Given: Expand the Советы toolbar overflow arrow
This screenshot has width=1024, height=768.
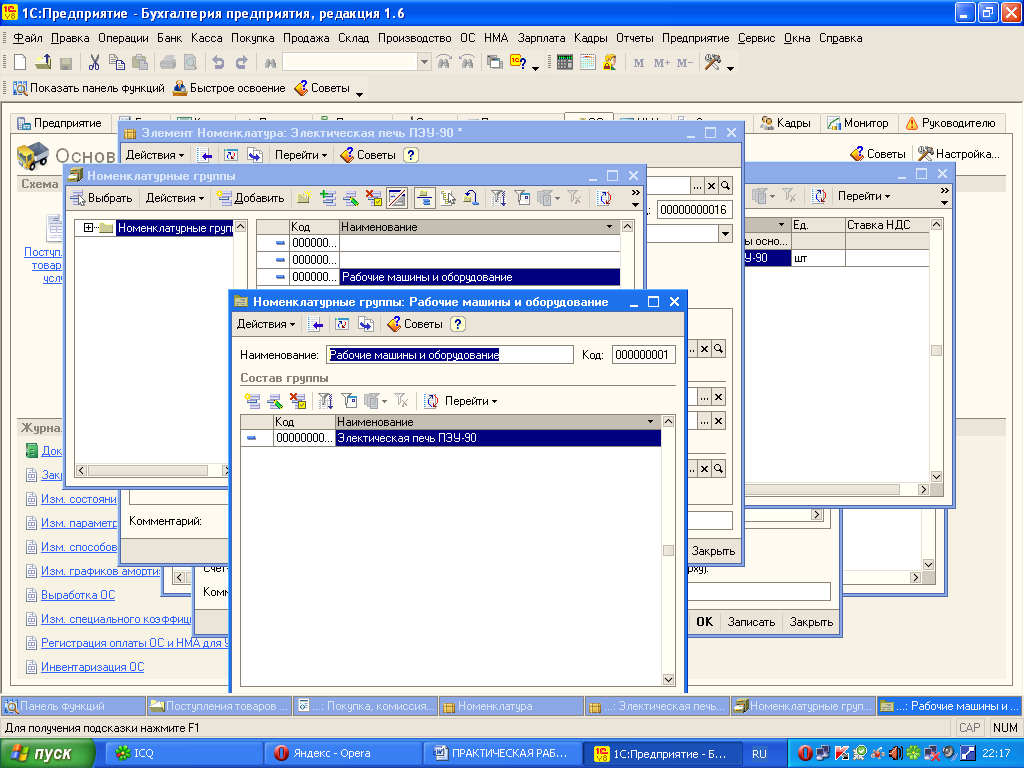Looking at the screenshot, I should click(359, 95).
